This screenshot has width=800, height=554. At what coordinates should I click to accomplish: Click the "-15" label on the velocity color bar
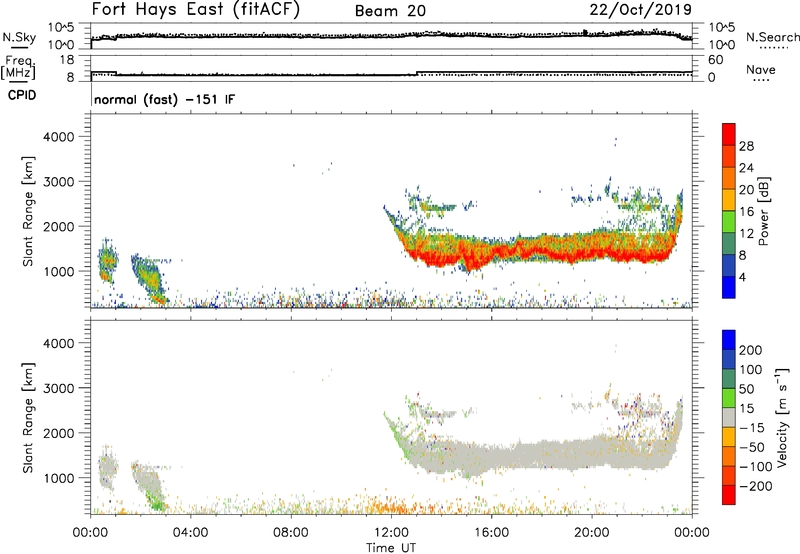point(751,428)
